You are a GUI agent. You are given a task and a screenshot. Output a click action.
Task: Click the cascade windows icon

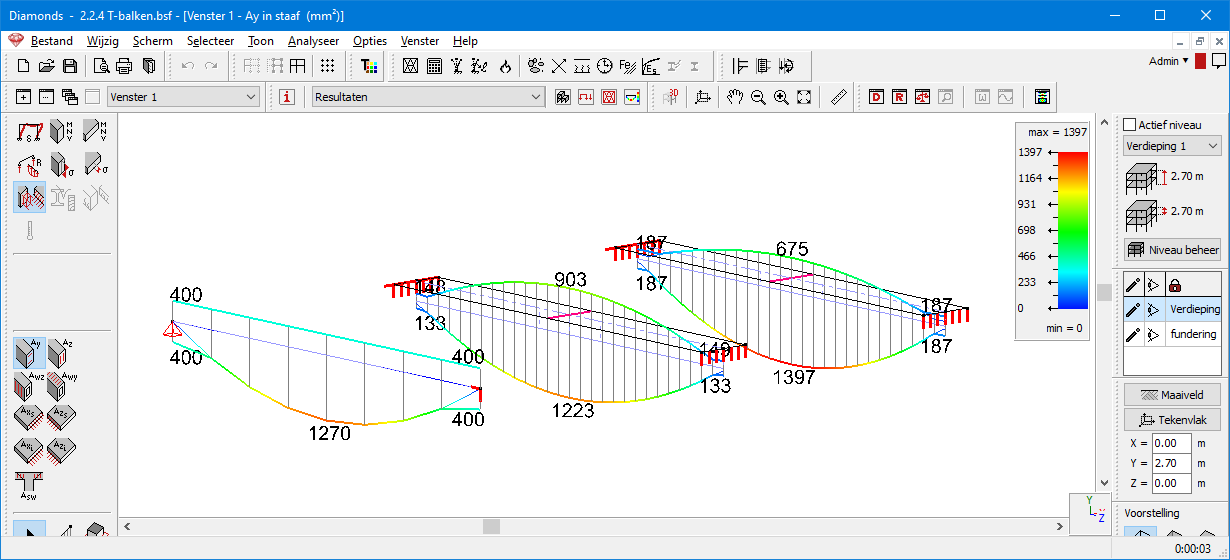click(x=70, y=97)
